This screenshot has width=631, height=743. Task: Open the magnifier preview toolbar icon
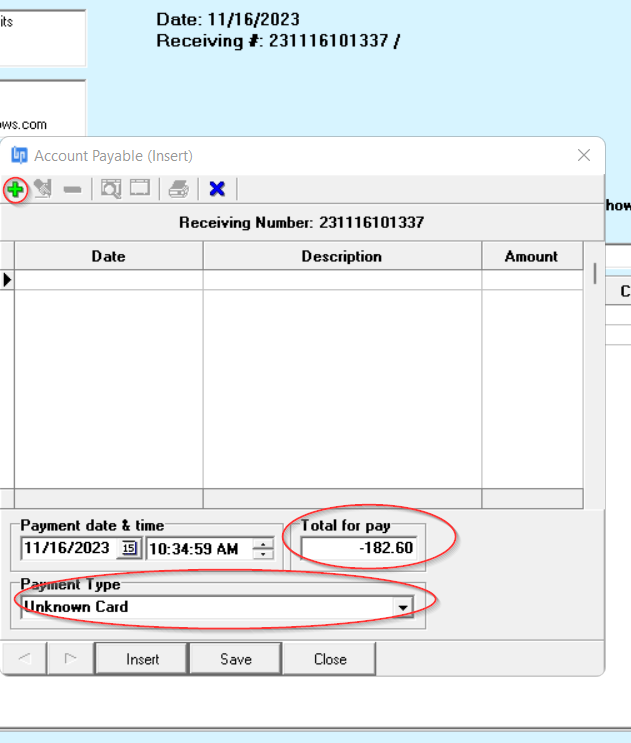point(111,189)
